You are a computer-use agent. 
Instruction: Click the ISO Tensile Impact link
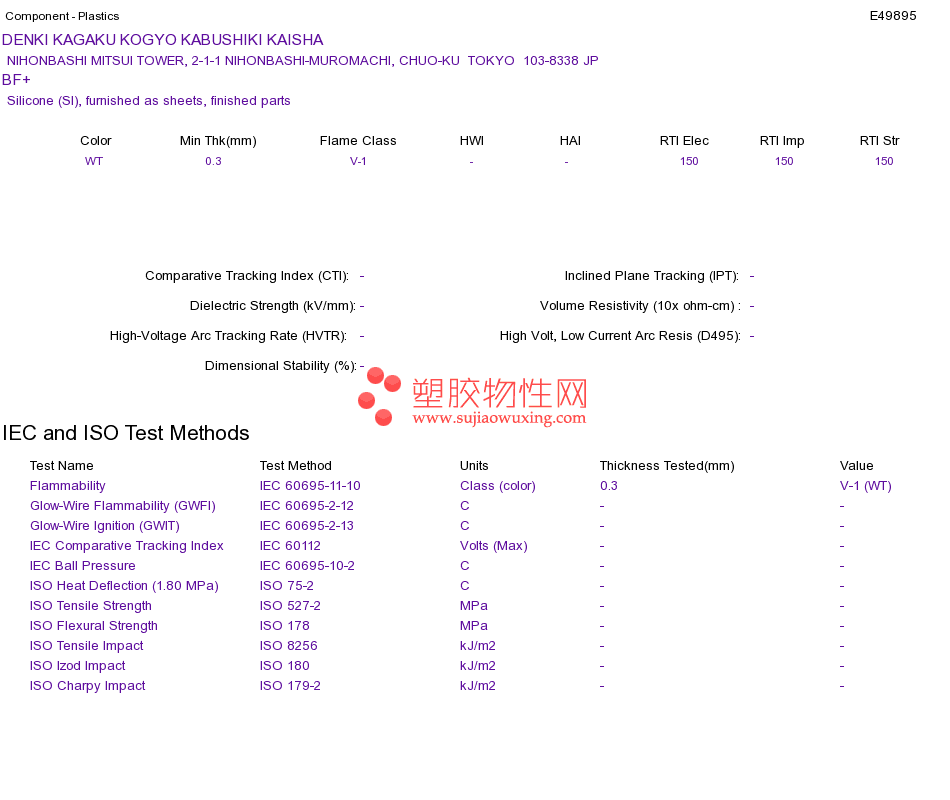[x=87, y=645]
